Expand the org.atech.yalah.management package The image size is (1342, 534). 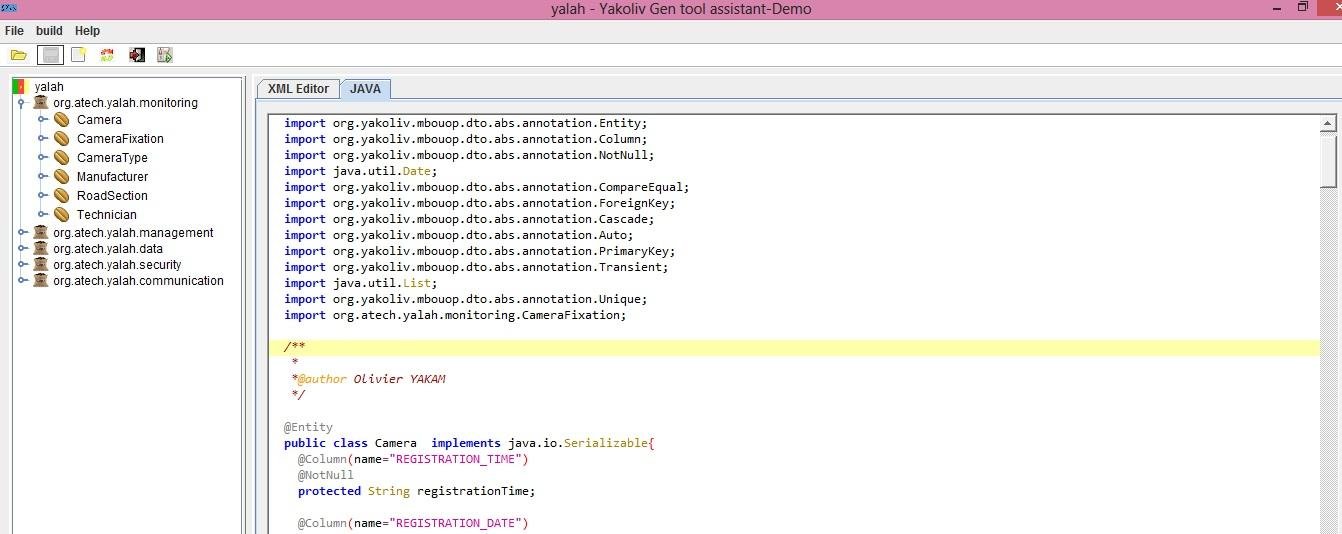22,233
